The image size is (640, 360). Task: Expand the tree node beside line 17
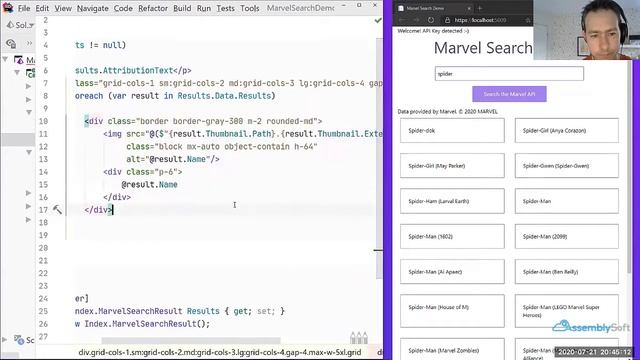[28, 206]
